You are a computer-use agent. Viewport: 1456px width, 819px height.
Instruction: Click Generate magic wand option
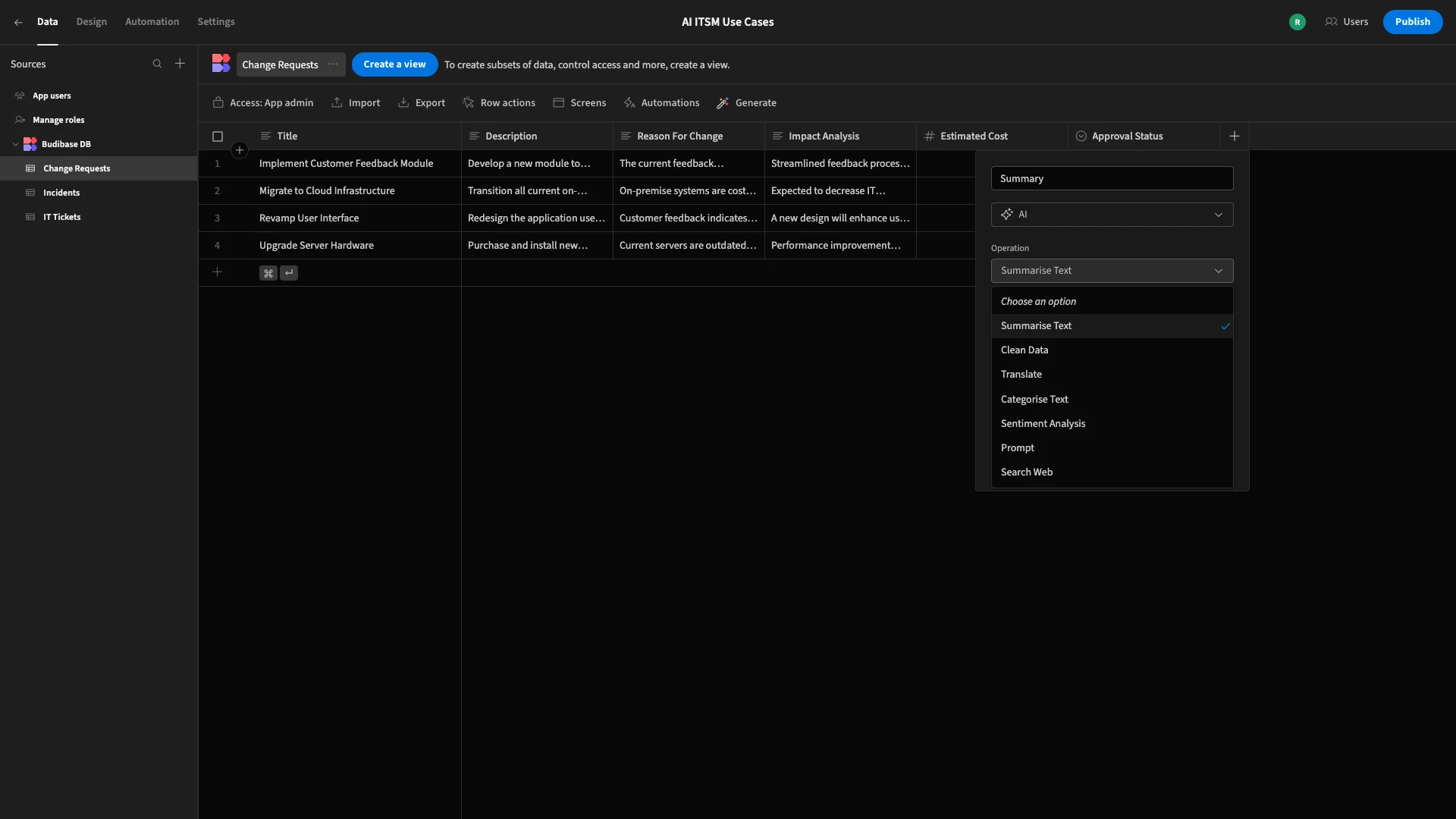747,103
